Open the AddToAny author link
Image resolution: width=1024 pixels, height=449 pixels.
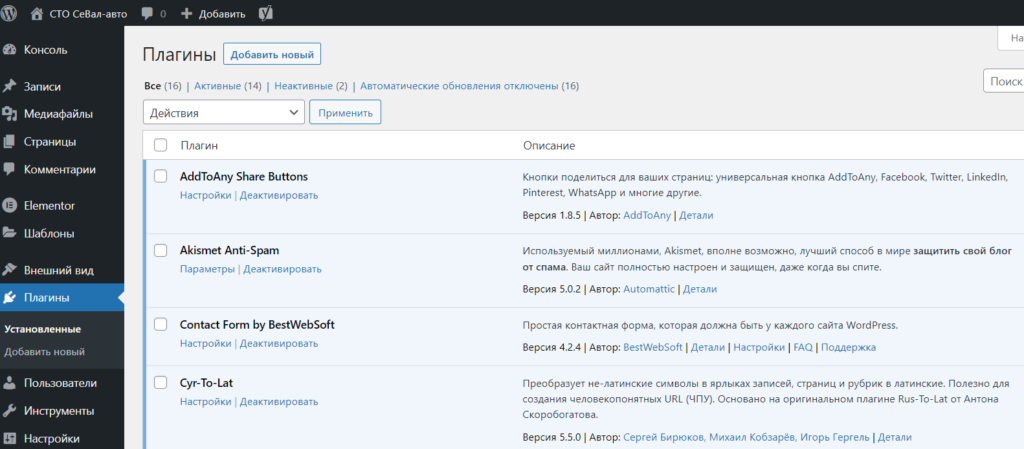647,215
